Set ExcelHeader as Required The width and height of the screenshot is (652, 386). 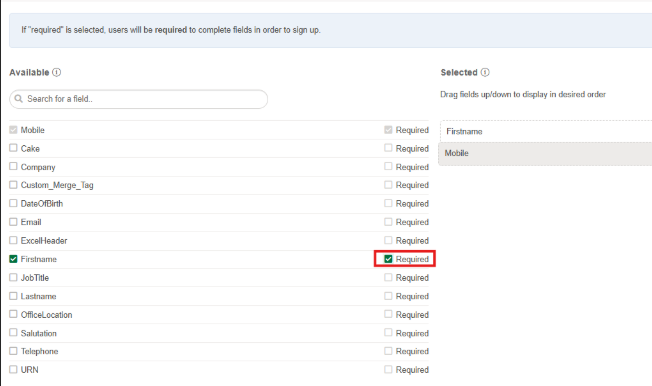[388, 240]
